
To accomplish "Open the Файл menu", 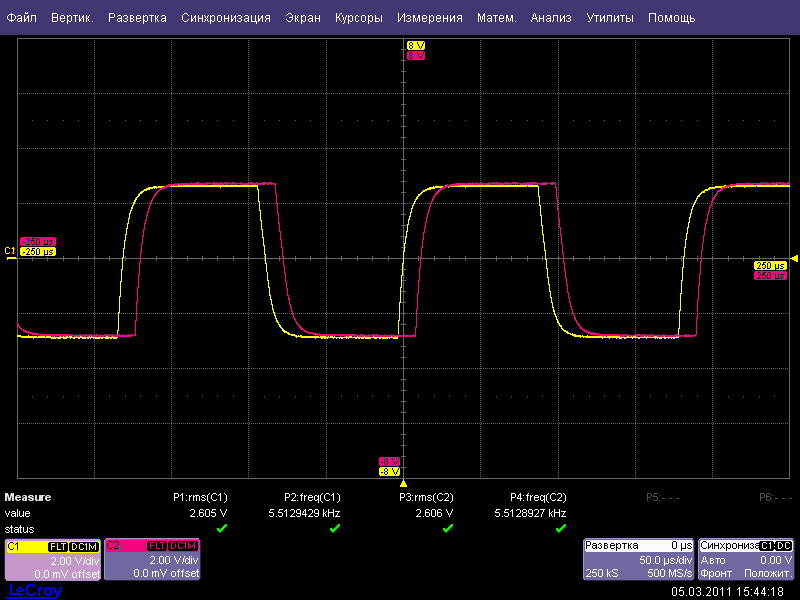I will [x=22, y=18].
